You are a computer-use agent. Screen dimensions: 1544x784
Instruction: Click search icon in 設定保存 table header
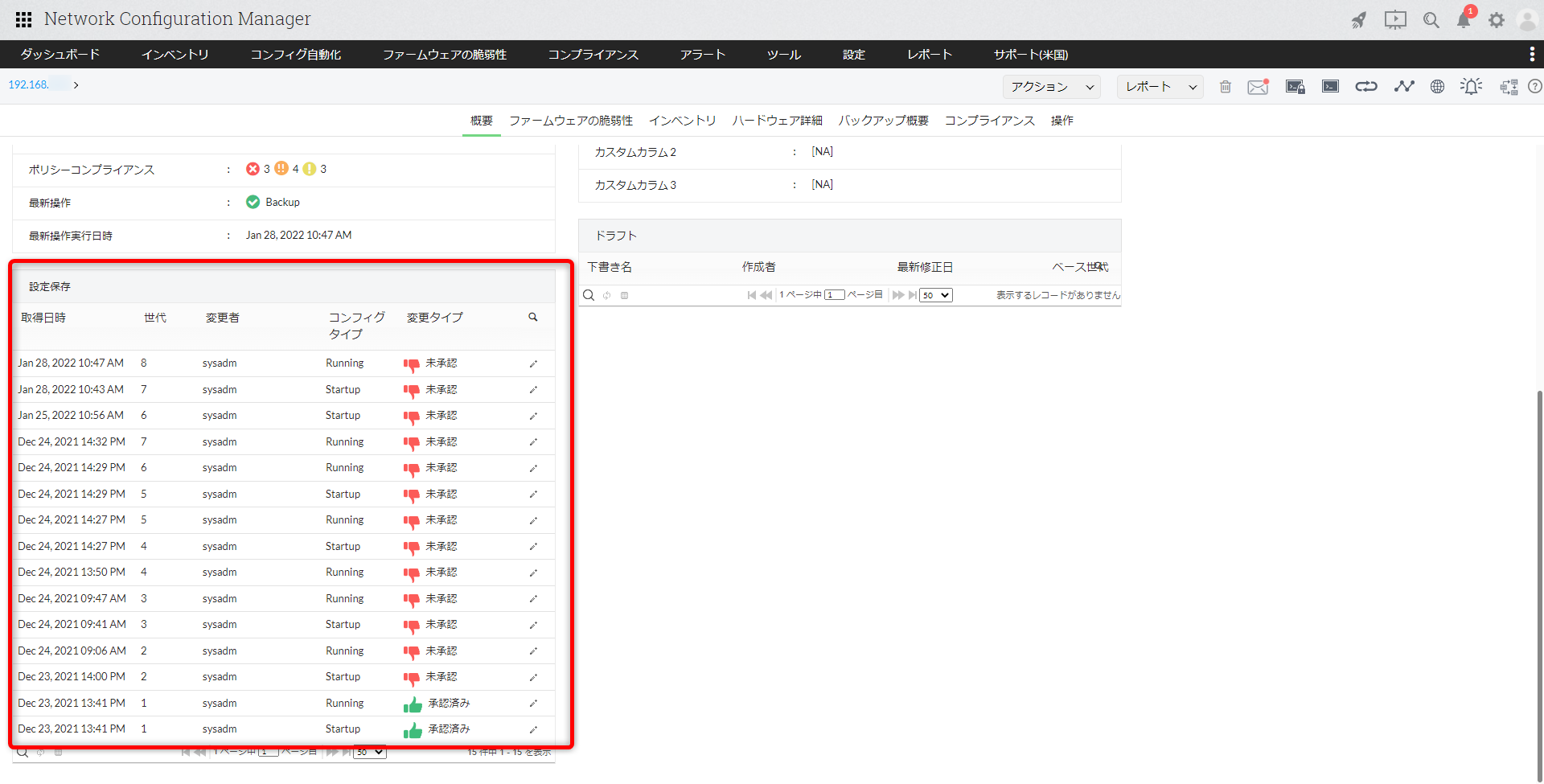(533, 318)
